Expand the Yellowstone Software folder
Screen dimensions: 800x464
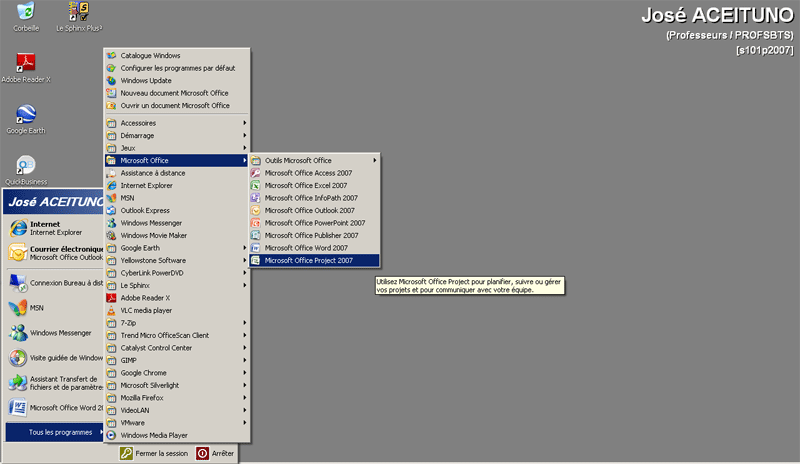[176, 260]
